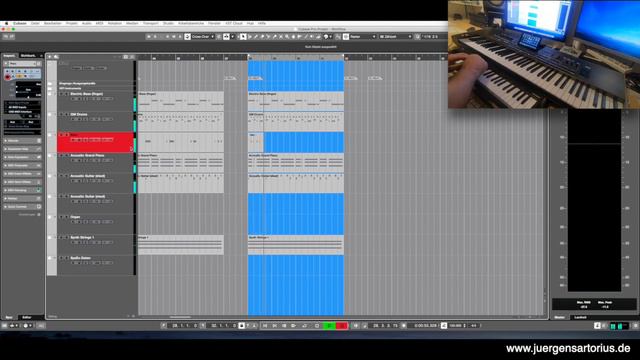
Task: Click the metronome icon after Record
Action: (356, 326)
